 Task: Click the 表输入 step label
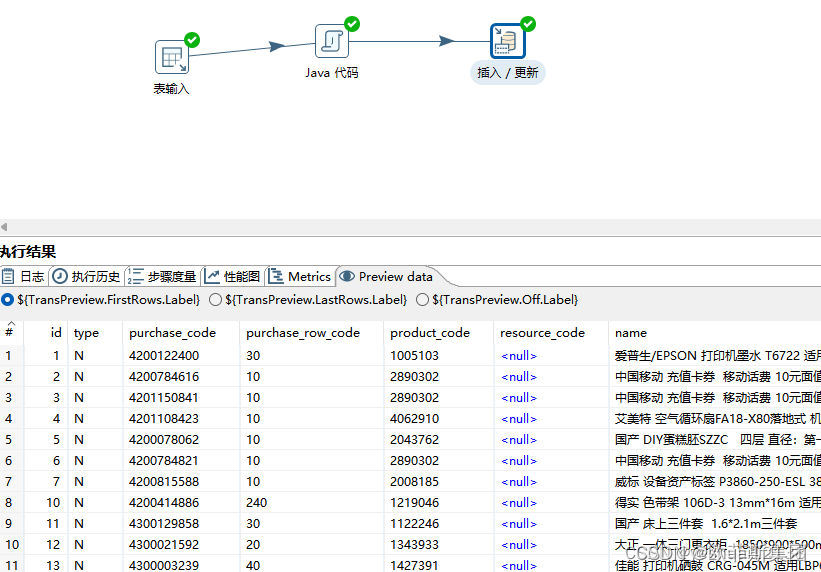171,89
